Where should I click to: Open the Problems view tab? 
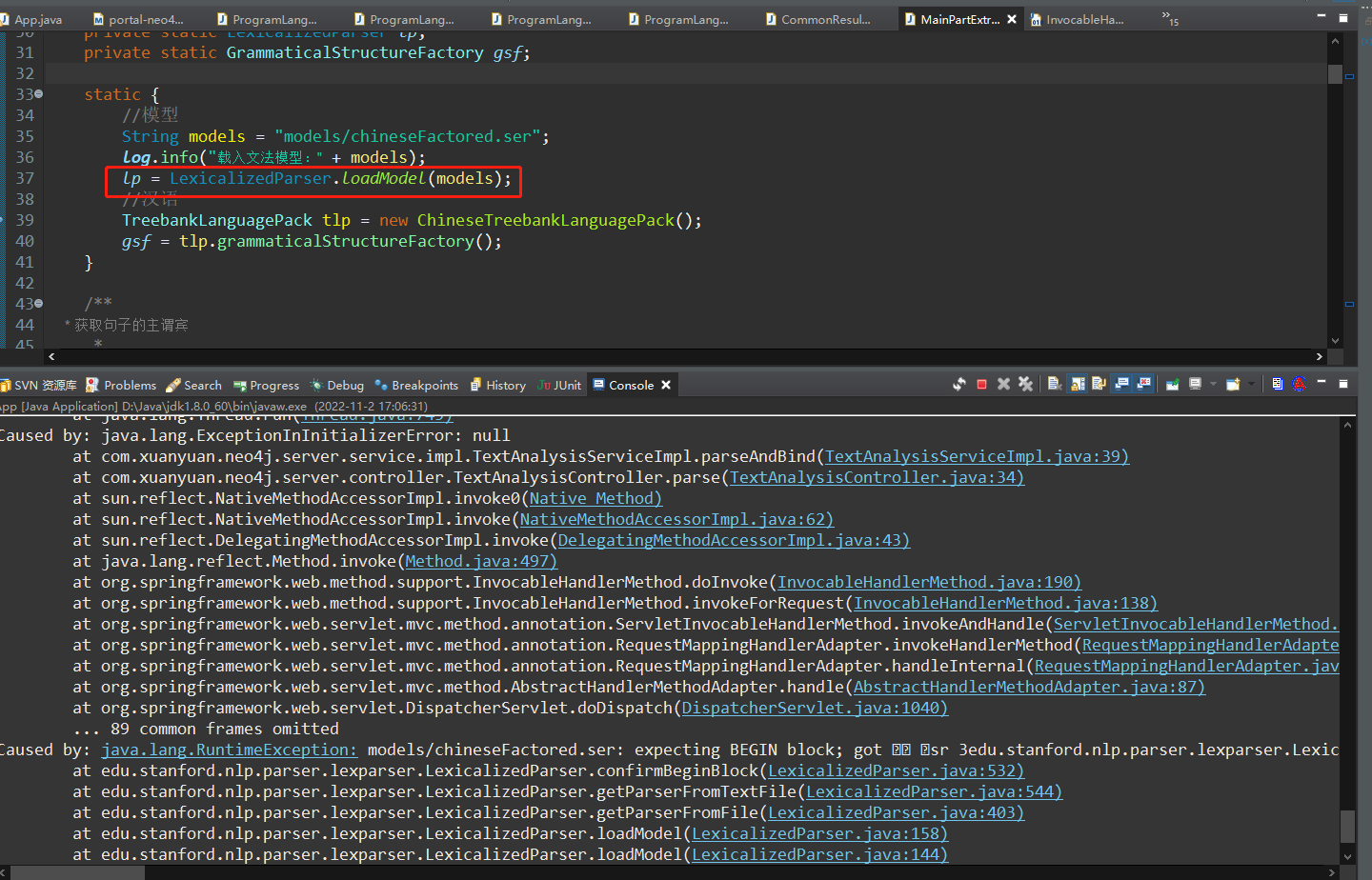[x=121, y=385]
